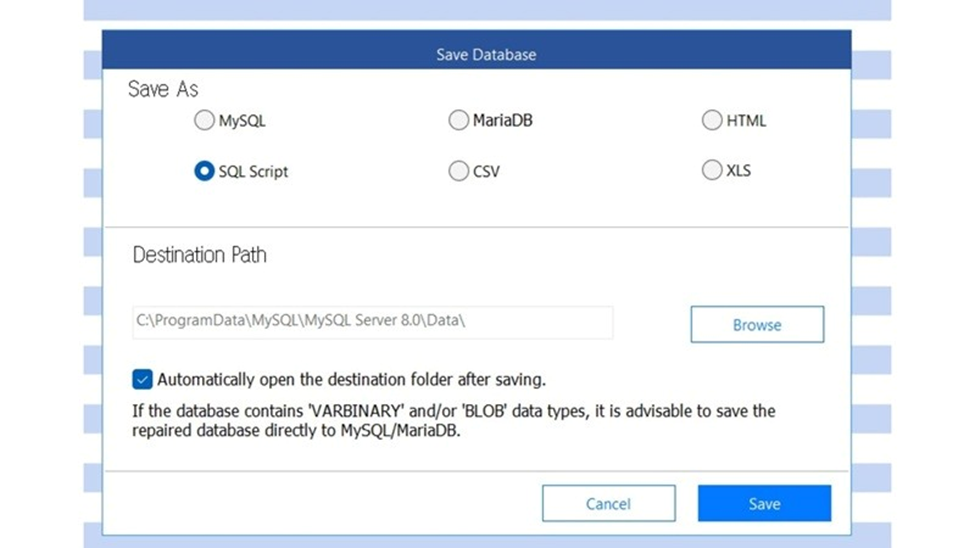
Task: Select the MySQL radio button
Action: click(x=204, y=121)
